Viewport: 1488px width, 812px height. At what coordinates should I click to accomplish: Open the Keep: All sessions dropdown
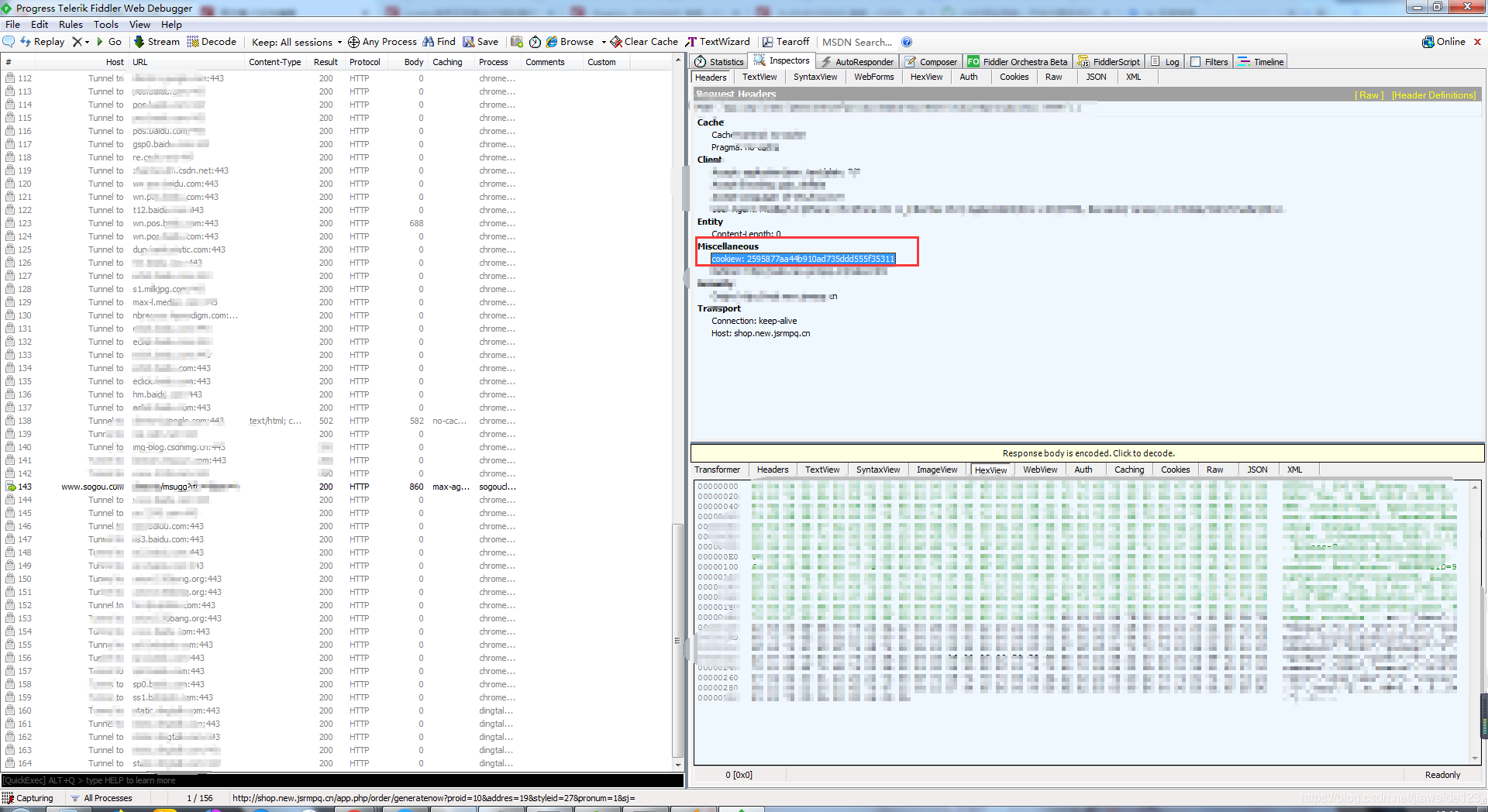(x=297, y=42)
